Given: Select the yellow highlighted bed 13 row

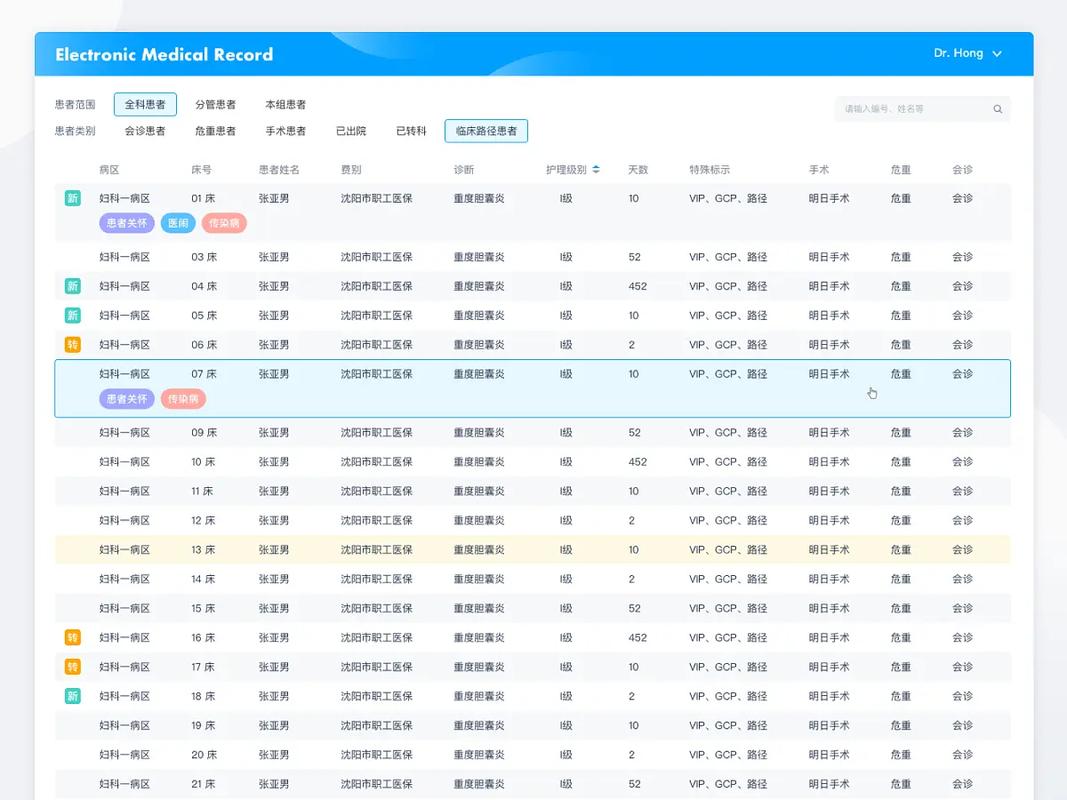Looking at the screenshot, I should tap(532, 550).
